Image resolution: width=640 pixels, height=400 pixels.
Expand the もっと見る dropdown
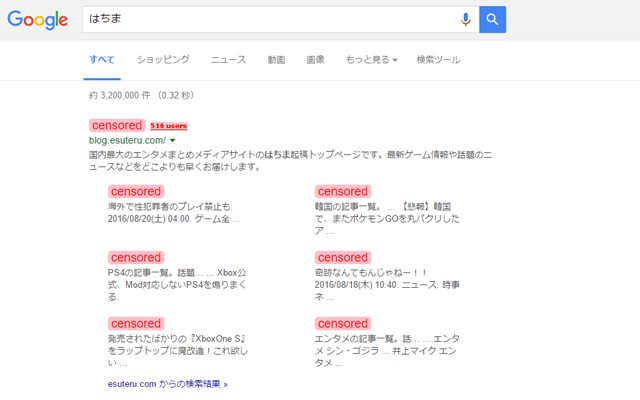click(x=371, y=60)
